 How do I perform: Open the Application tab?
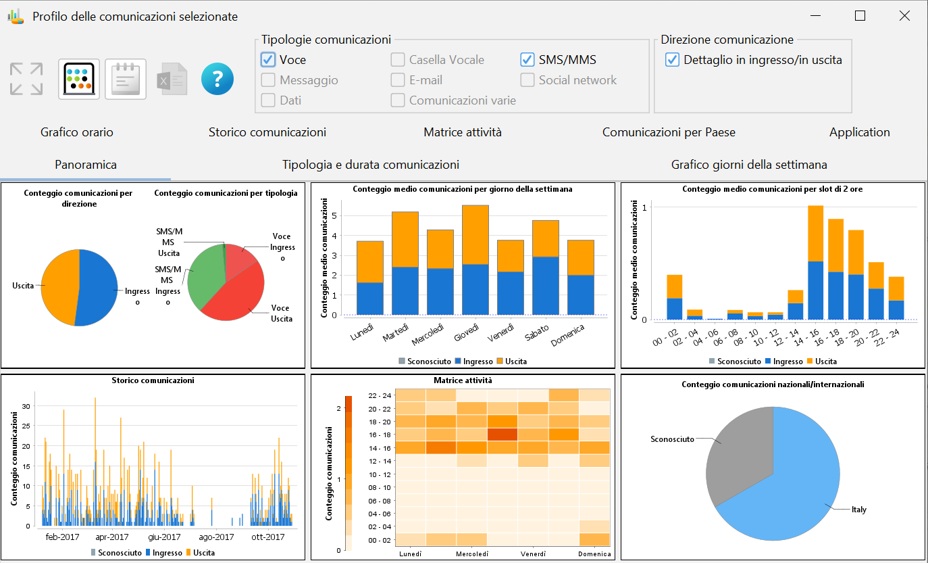[859, 132]
